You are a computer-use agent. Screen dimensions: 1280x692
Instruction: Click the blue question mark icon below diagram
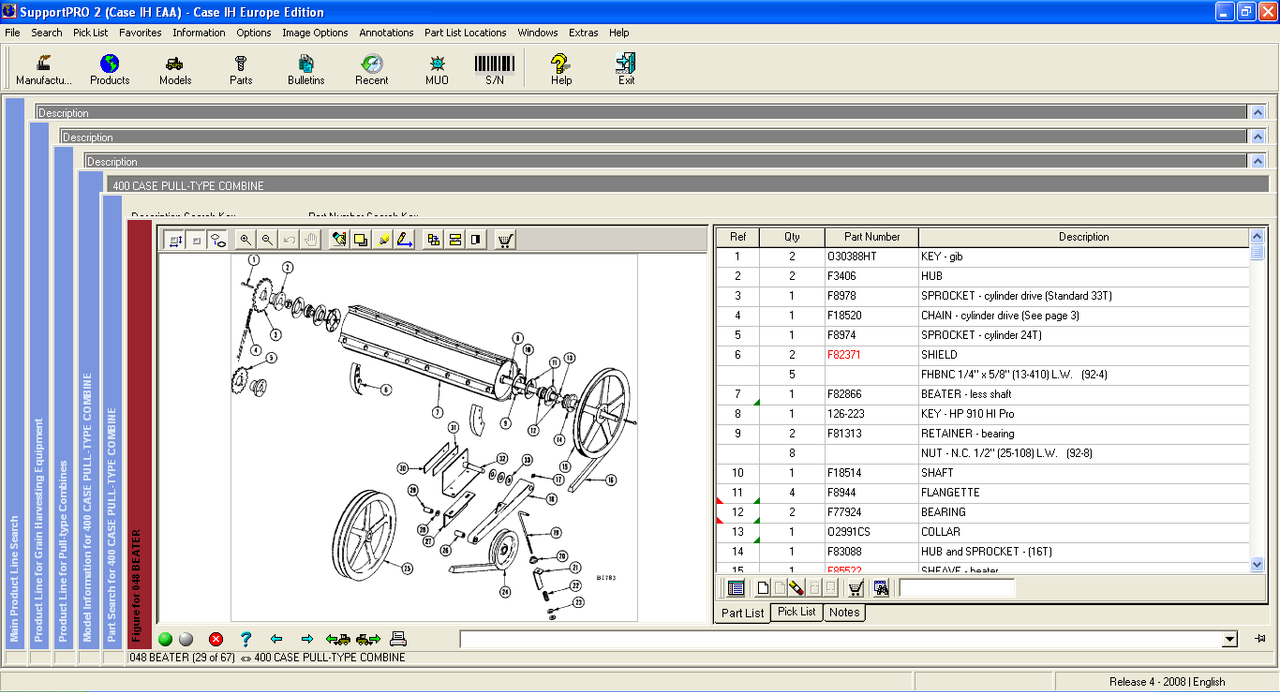tap(246, 639)
